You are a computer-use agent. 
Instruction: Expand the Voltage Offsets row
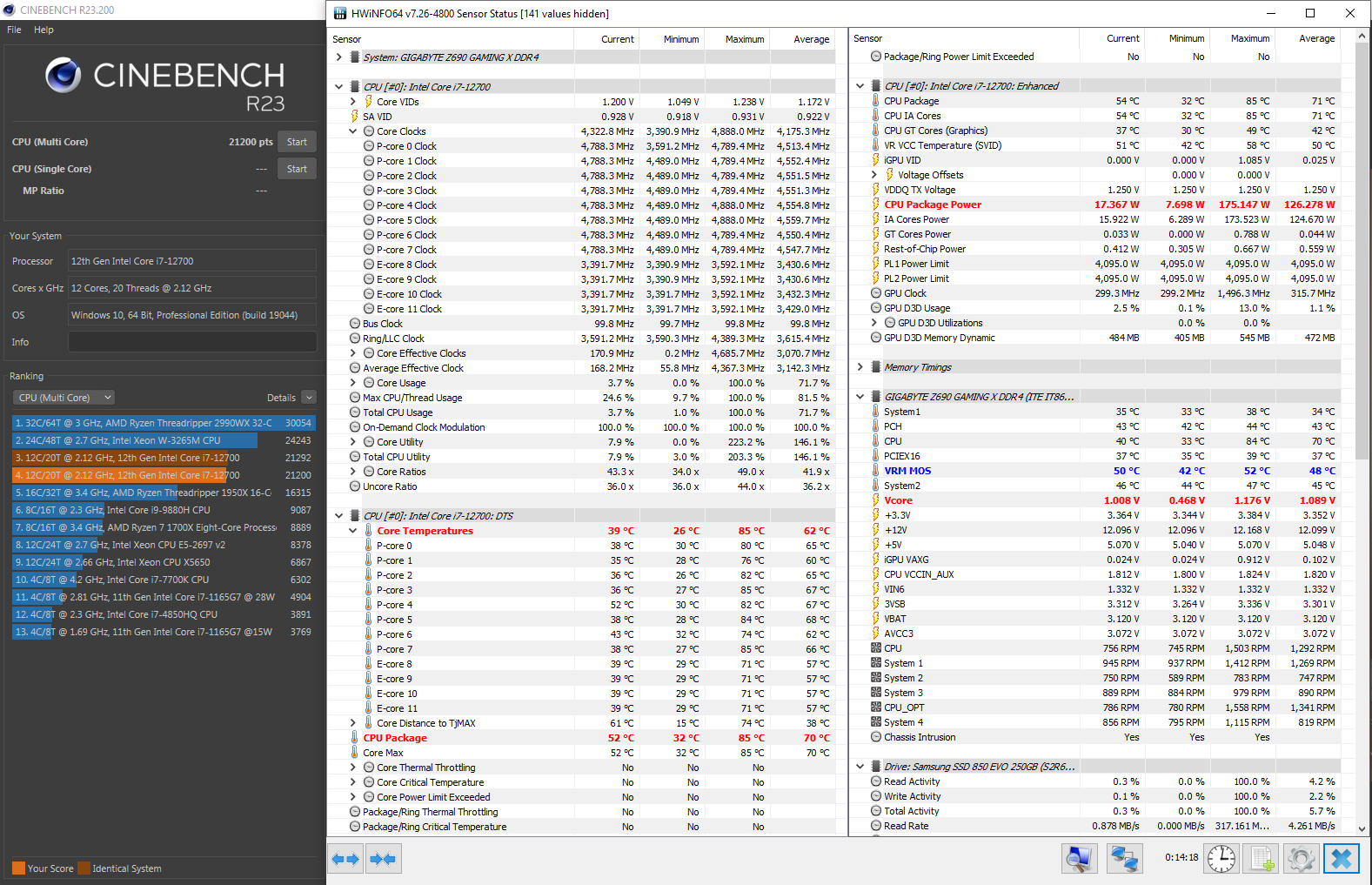point(873,175)
